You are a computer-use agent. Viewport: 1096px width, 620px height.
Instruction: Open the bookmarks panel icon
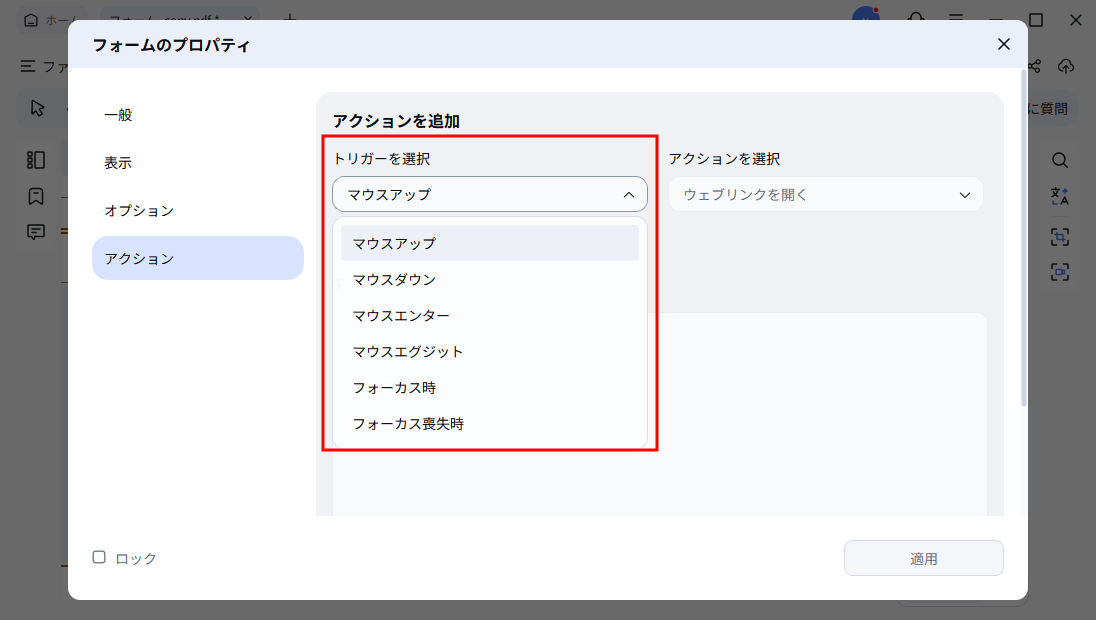[35, 196]
